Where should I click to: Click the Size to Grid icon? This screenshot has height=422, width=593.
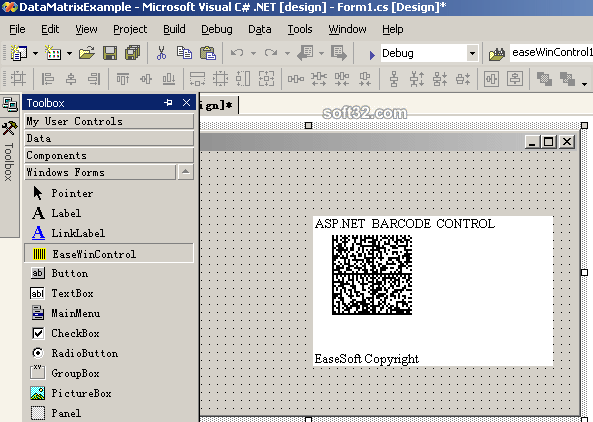(x=220, y=79)
